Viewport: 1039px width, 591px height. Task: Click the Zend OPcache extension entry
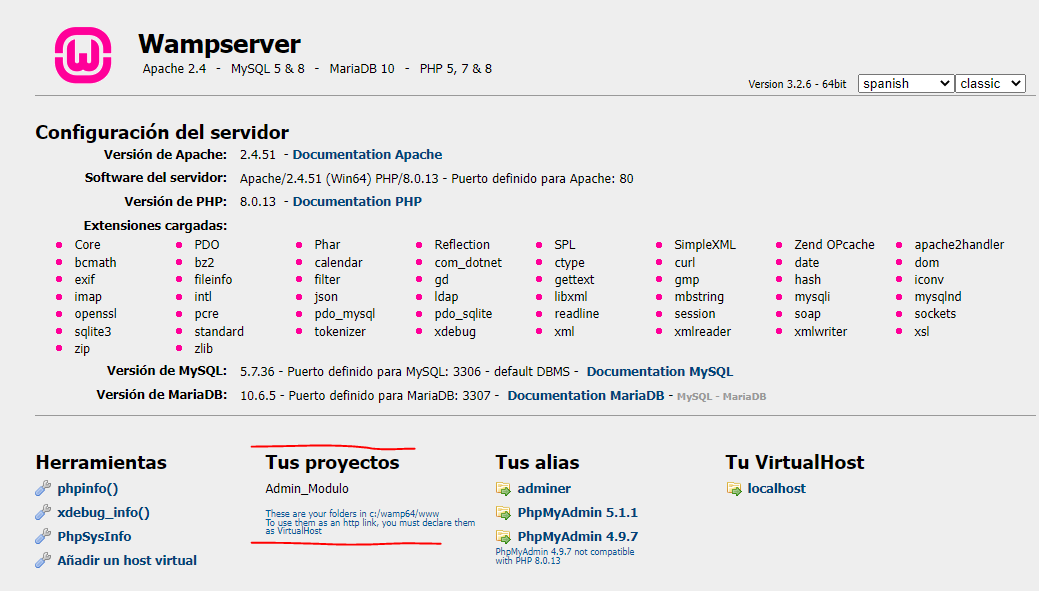[x=834, y=244]
